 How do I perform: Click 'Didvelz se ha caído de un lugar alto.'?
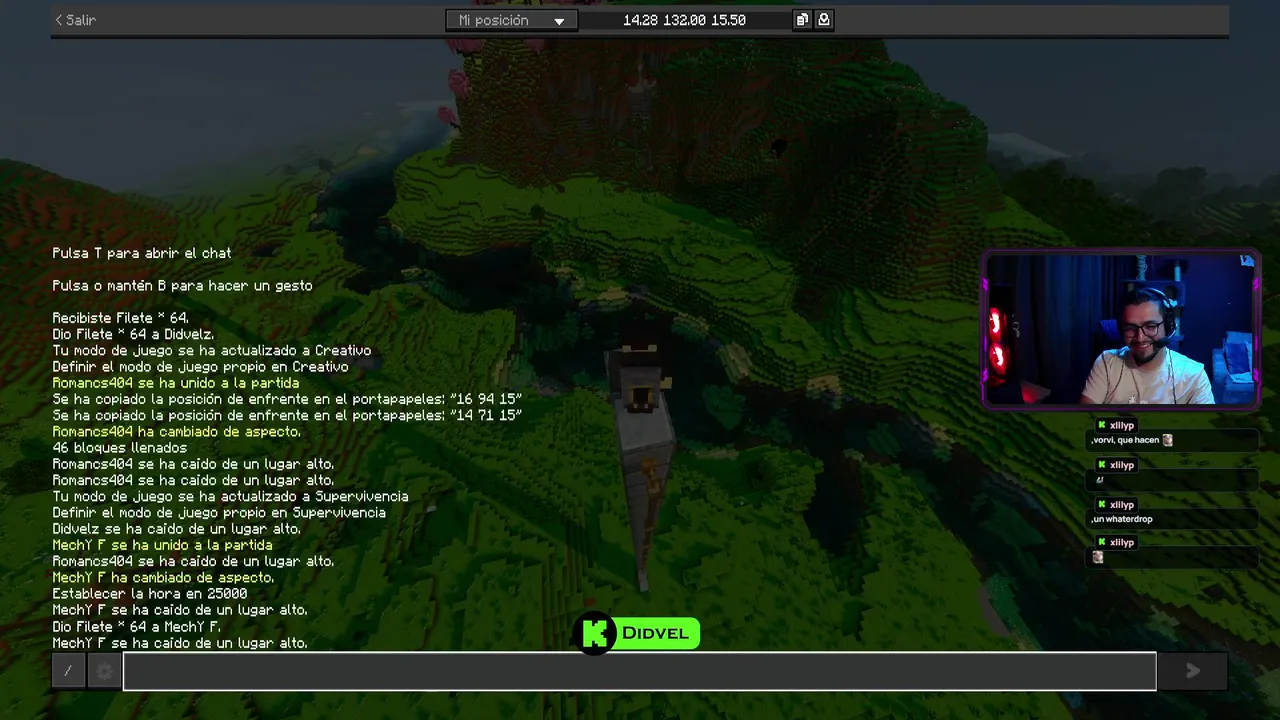click(x=177, y=529)
